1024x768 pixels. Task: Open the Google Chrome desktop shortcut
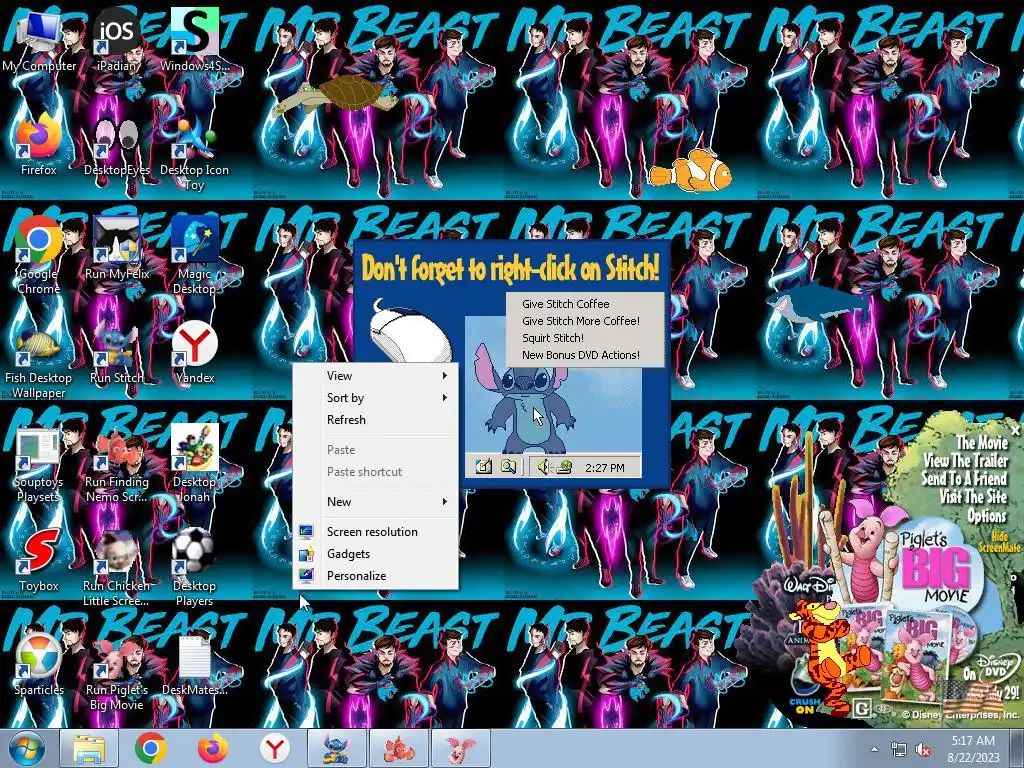coord(38,255)
